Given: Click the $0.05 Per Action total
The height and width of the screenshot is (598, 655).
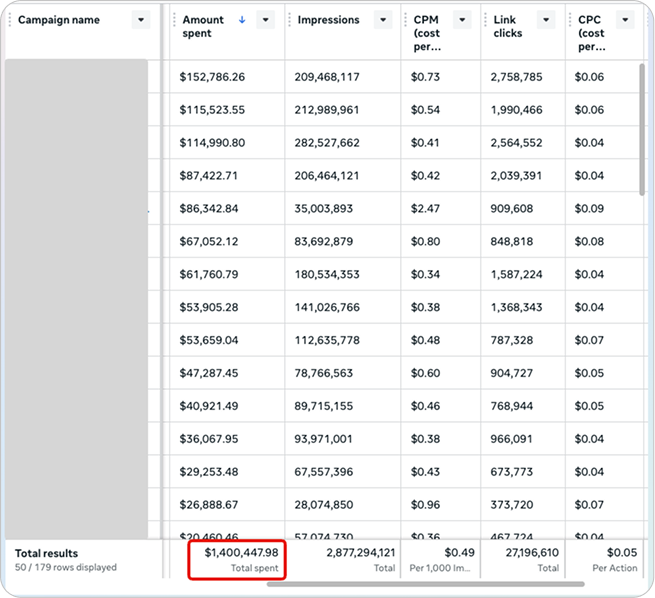Looking at the screenshot, I should tap(622, 552).
